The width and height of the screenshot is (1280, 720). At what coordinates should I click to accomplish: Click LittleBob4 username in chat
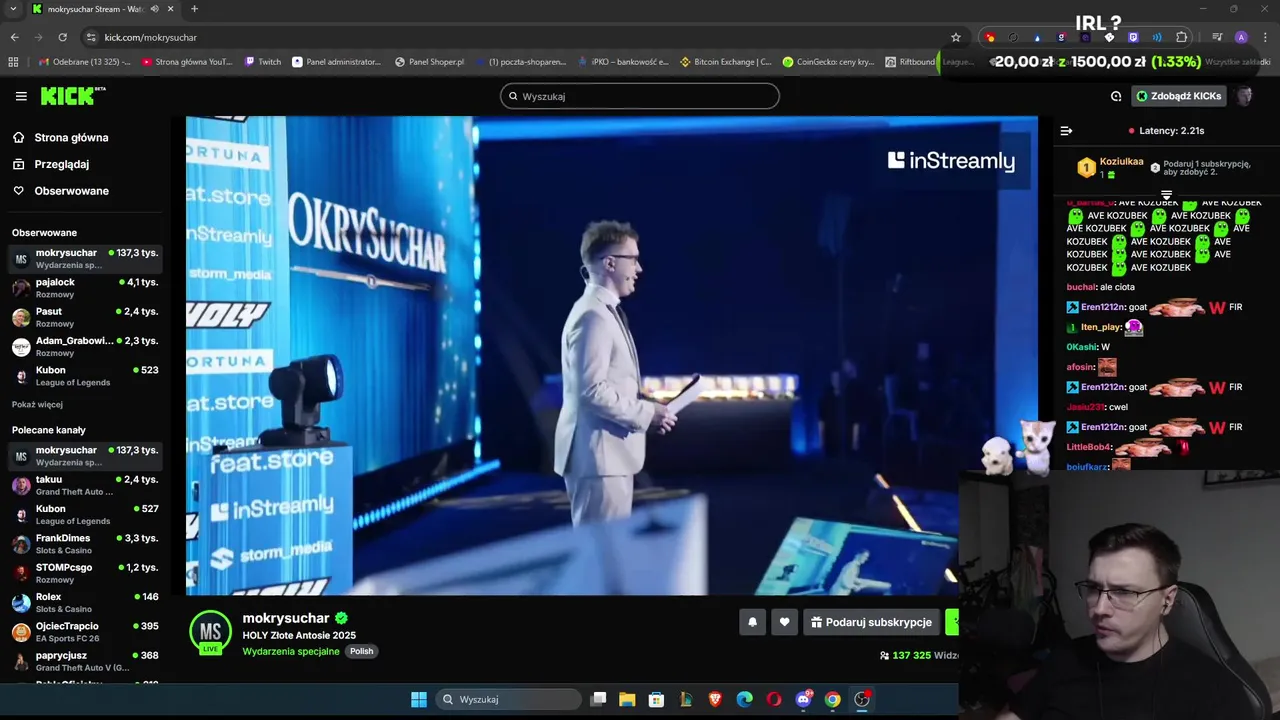[x=1089, y=447]
